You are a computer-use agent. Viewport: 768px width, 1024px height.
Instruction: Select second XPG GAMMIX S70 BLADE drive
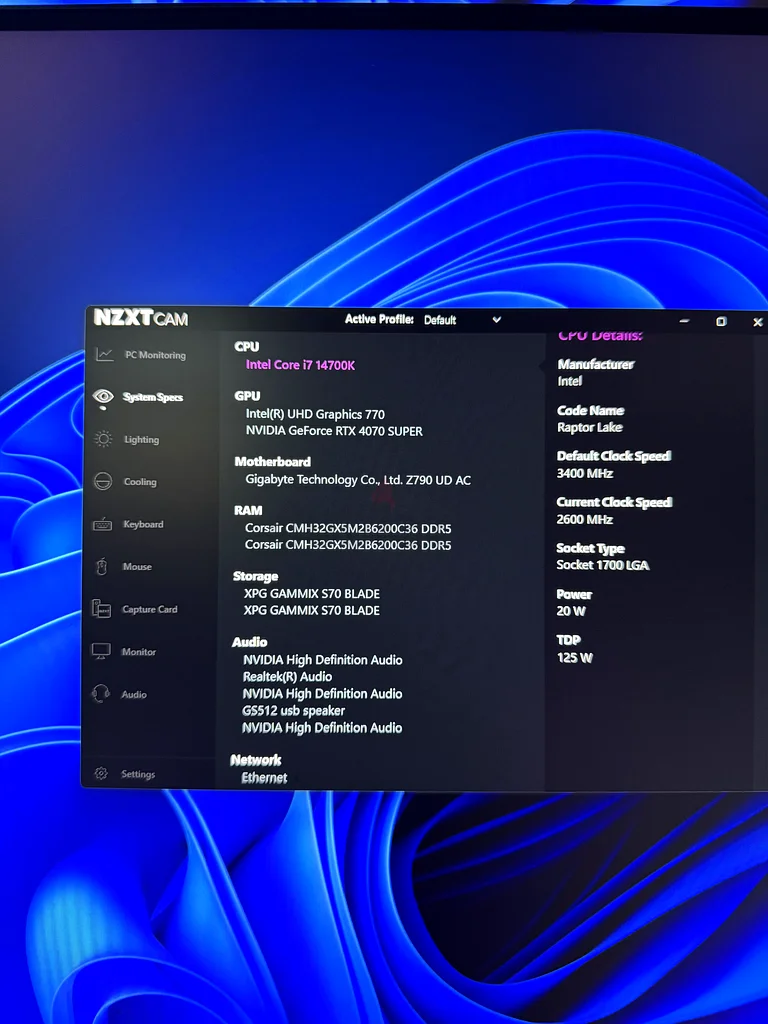pos(312,611)
